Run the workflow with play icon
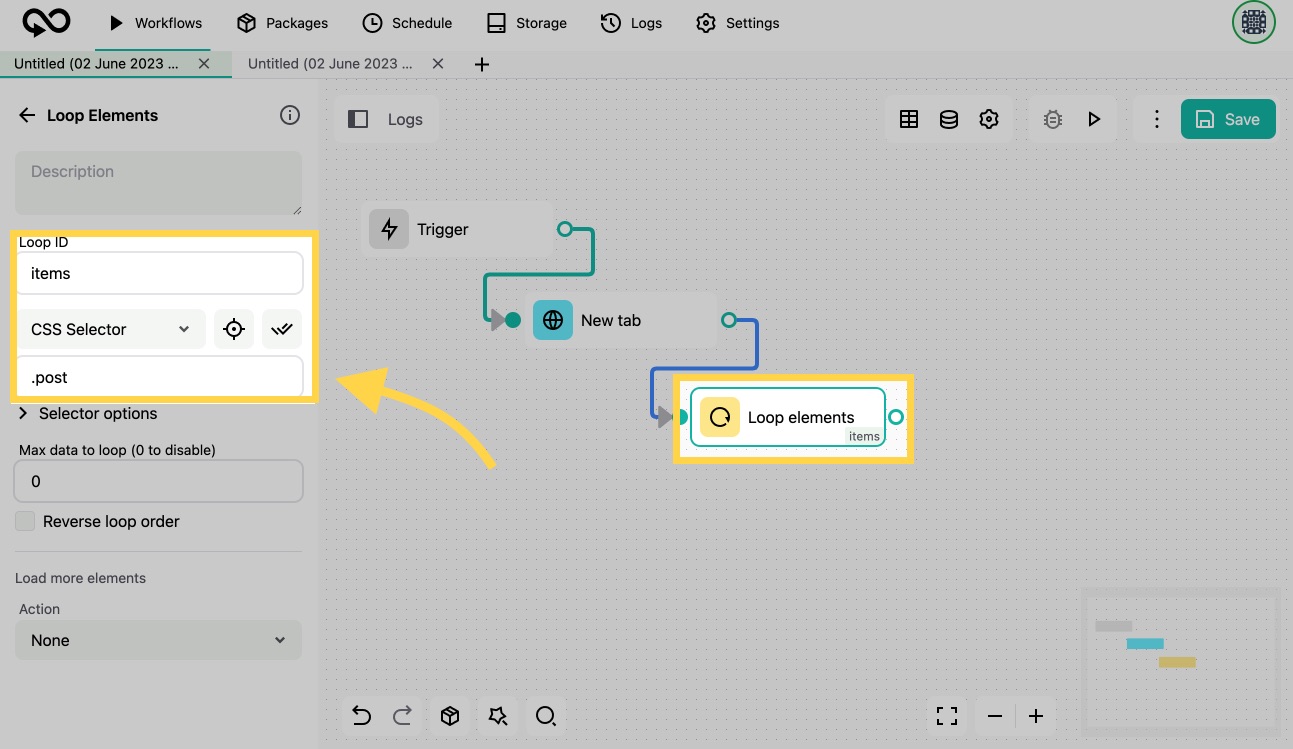This screenshot has width=1293, height=749. click(1094, 119)
